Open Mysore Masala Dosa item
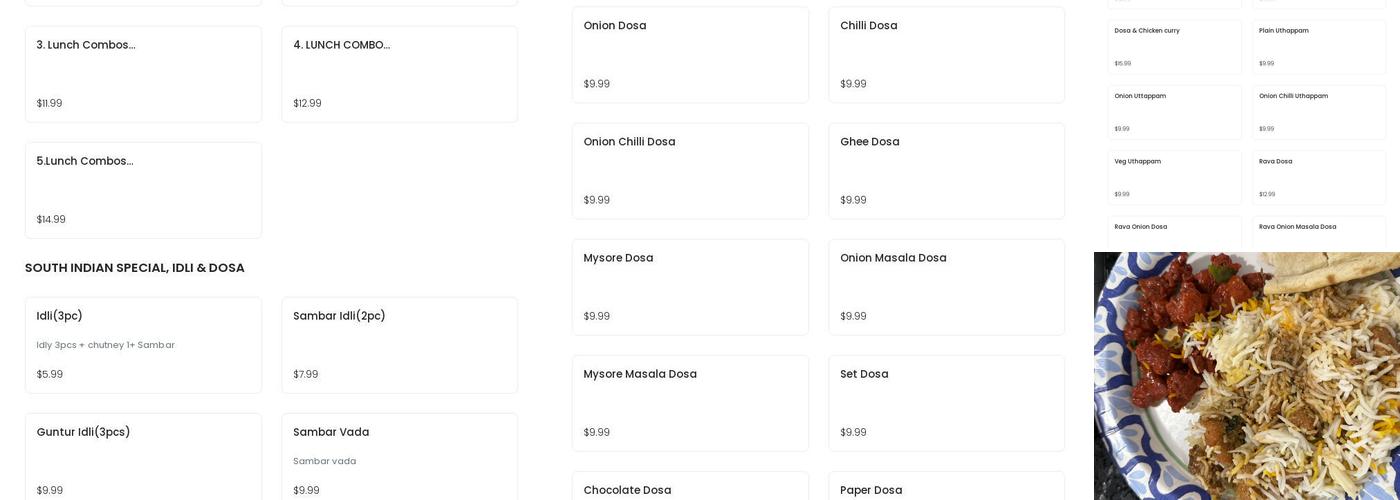Image resolution: width=1400 pixels, height=500 pixels. pyautogui.click(x=690, y=403)
